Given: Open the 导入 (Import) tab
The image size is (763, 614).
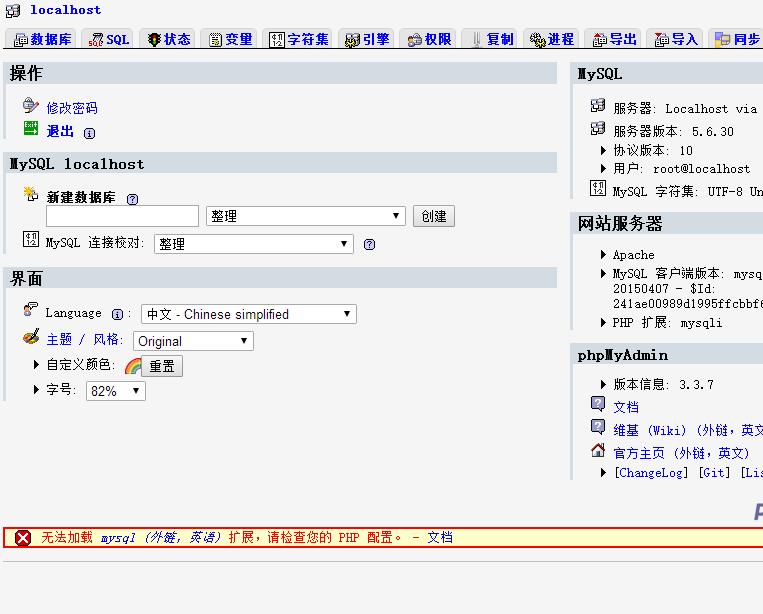Looking at the screenshot, I should [x=676, y=39].
